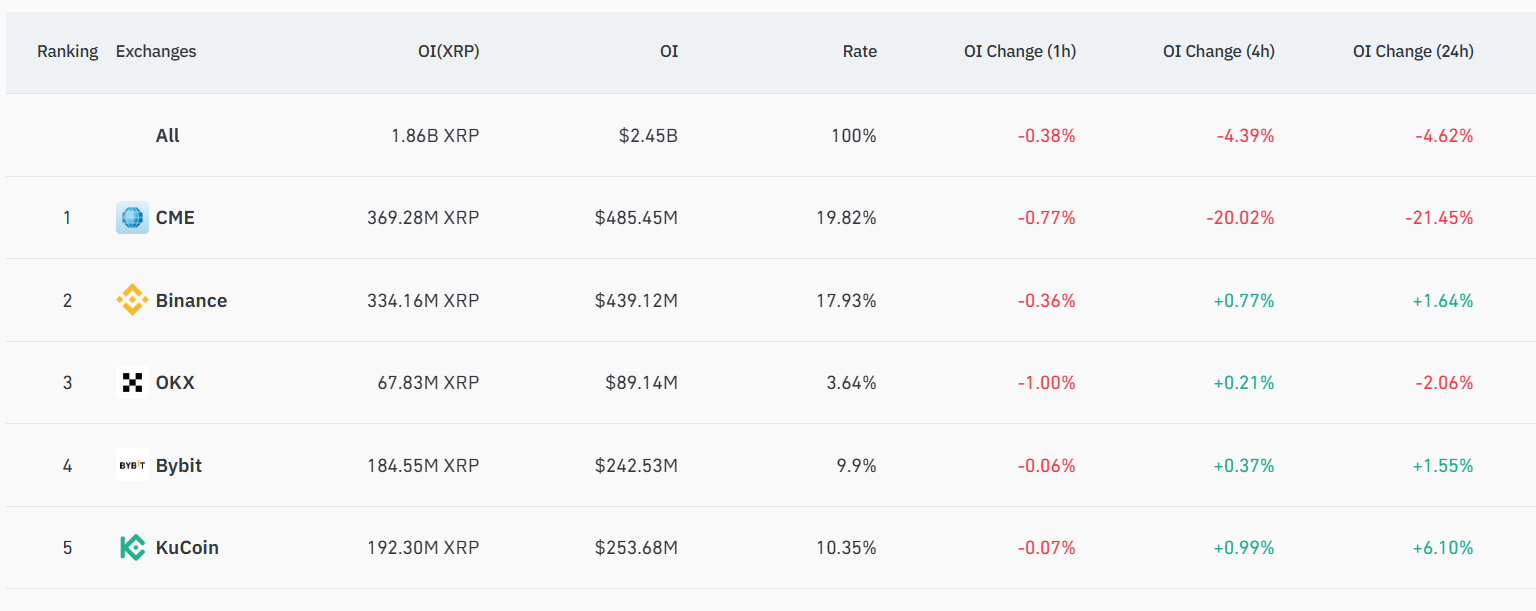Toggle the All aggregate row
1536x611 pixels.
coord(168,135)
